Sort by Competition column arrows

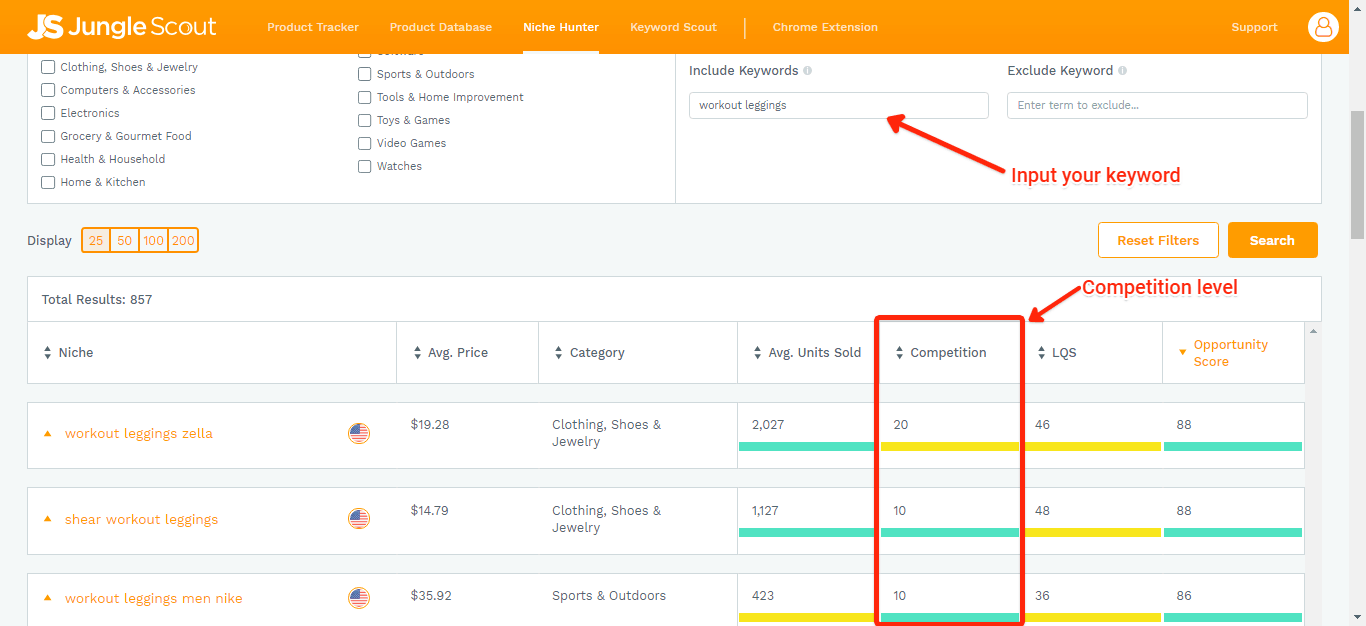coord(899,353)
